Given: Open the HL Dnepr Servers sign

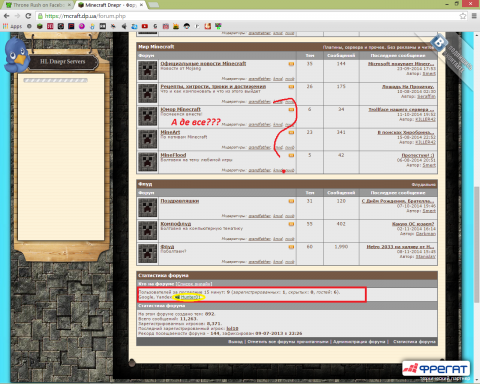Looking at the screenshot, I should (63, 62).
